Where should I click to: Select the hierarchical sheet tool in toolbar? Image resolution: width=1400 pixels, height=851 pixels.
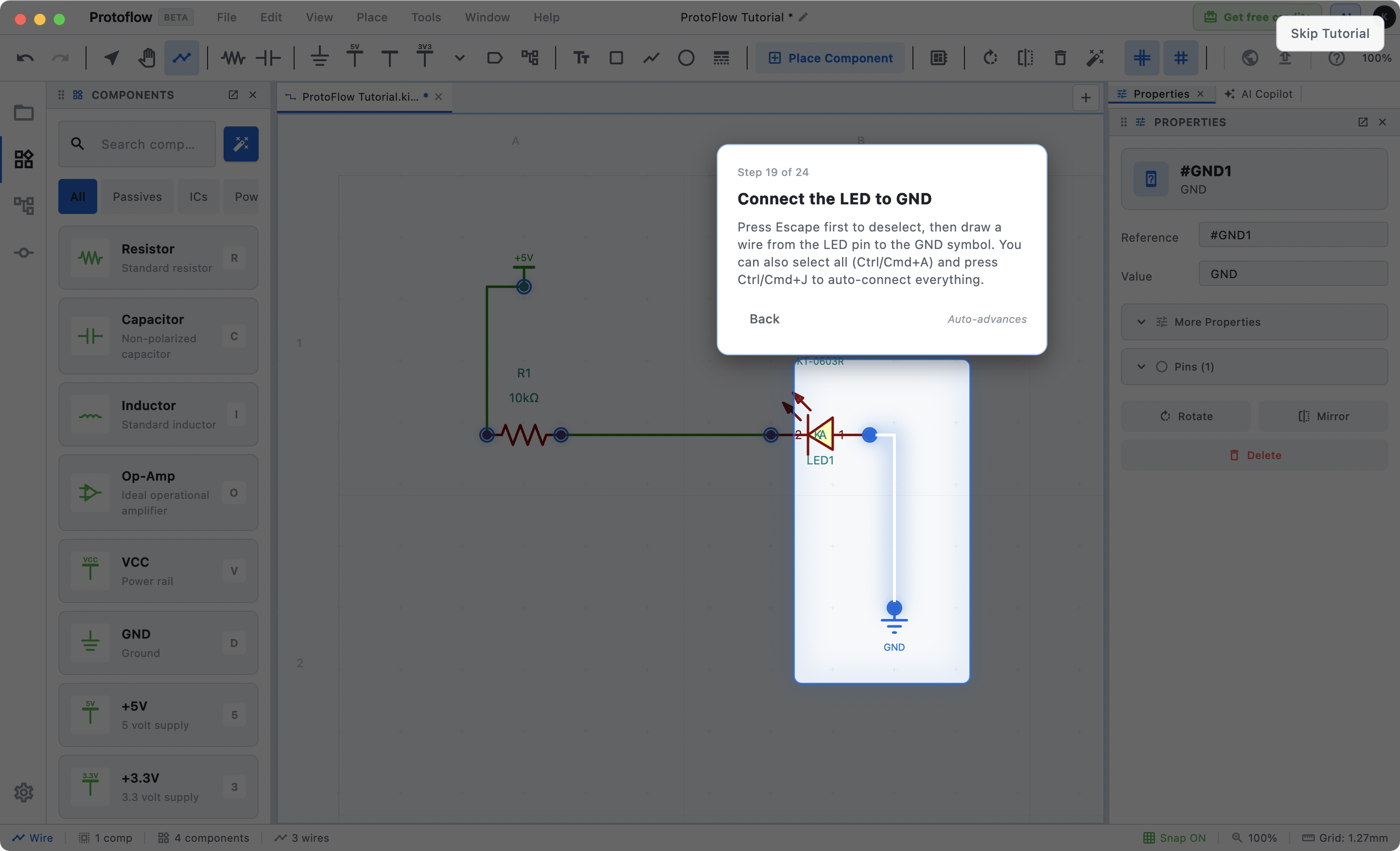click(529, 58)
